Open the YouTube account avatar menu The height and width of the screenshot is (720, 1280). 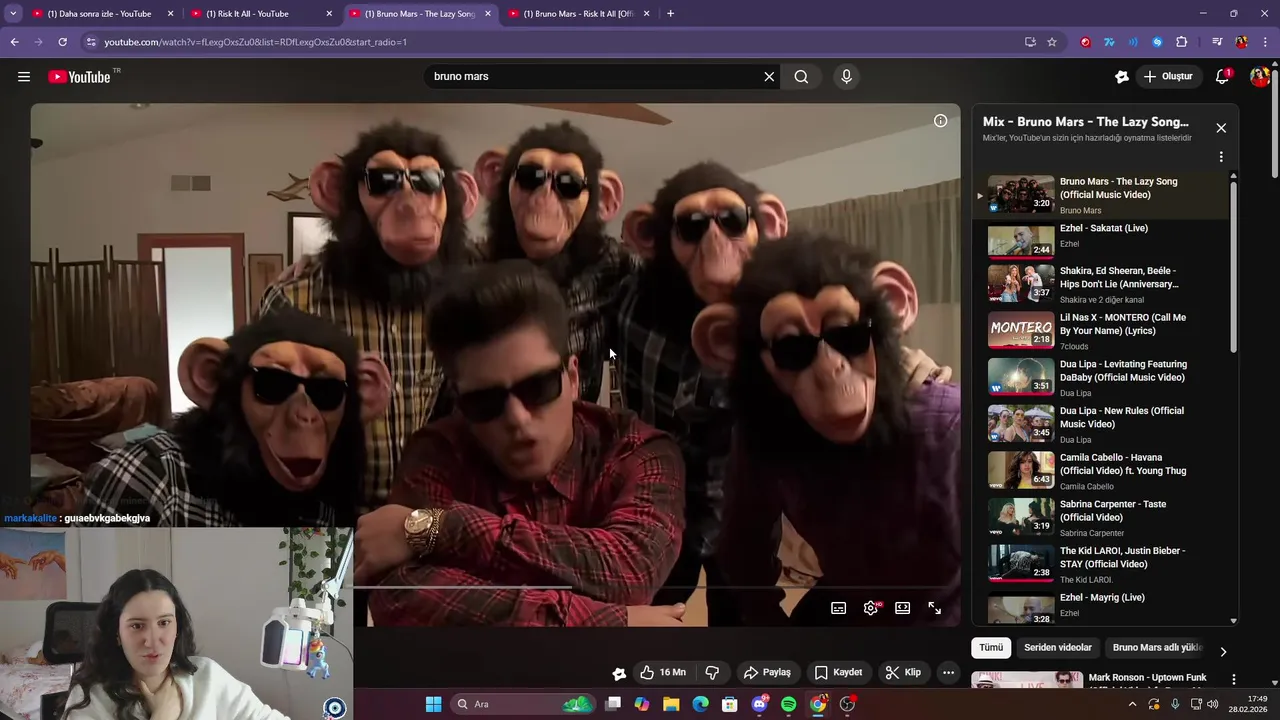[x=1259, y=77]
